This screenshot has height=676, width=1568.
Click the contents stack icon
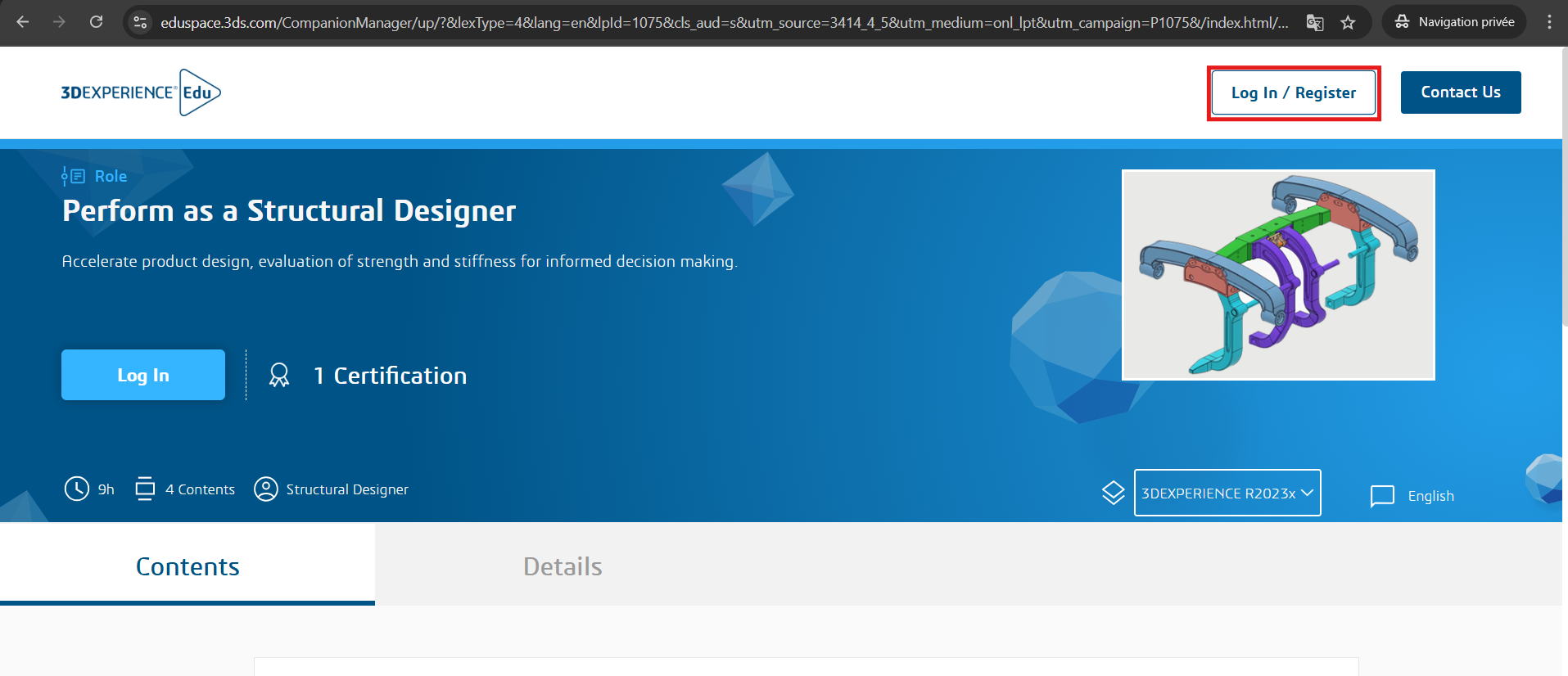point(145,489)
